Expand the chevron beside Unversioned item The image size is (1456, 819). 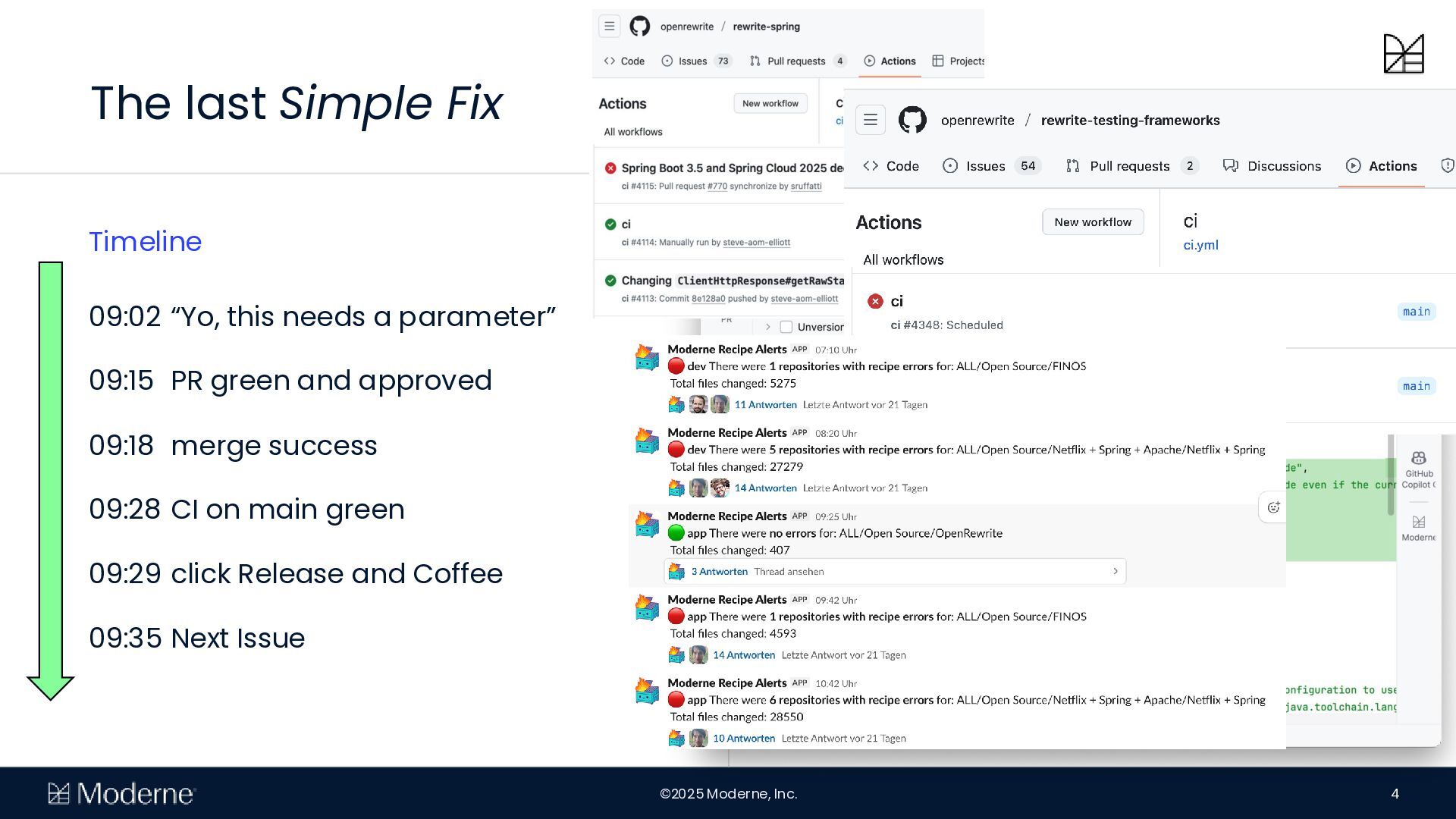click(x=767, y=327)
